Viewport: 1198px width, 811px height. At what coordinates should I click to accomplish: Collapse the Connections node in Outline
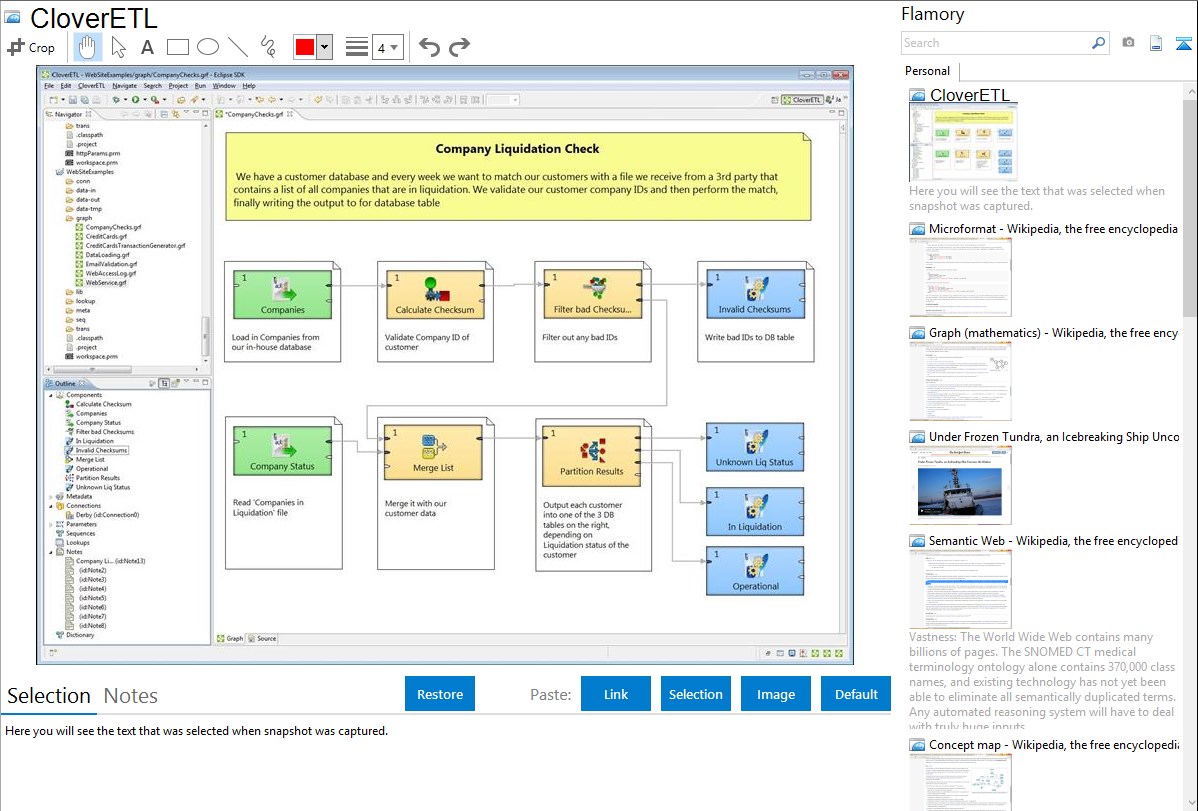(51, 506)
